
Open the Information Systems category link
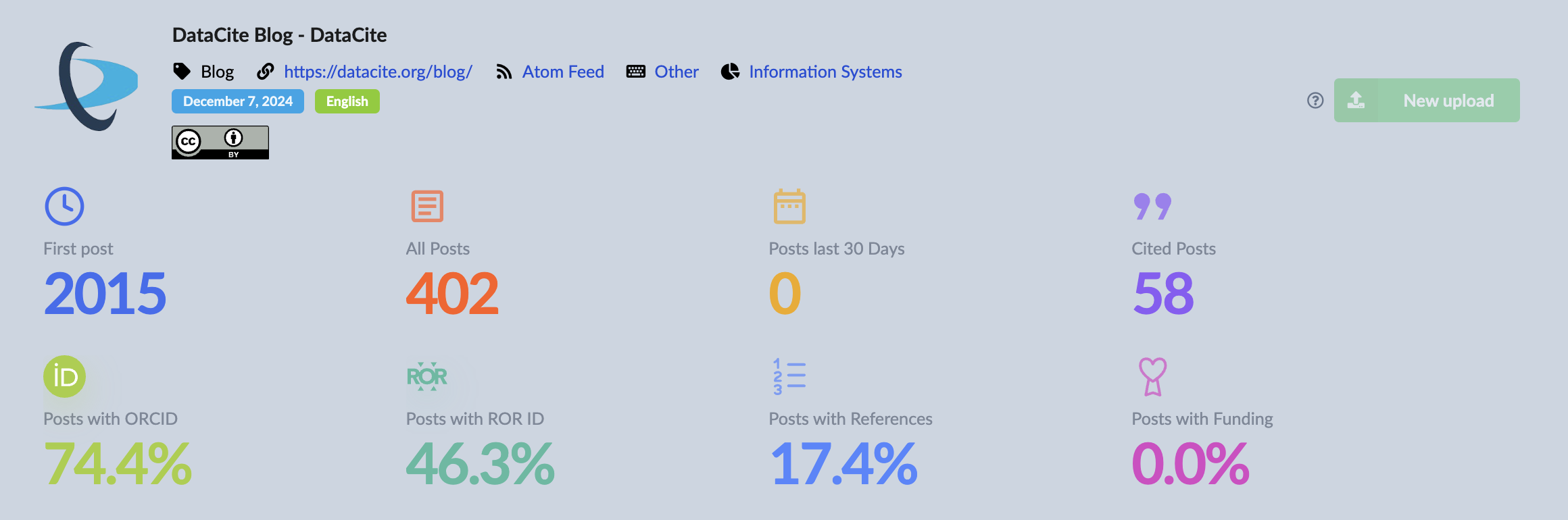click(825, 72)
